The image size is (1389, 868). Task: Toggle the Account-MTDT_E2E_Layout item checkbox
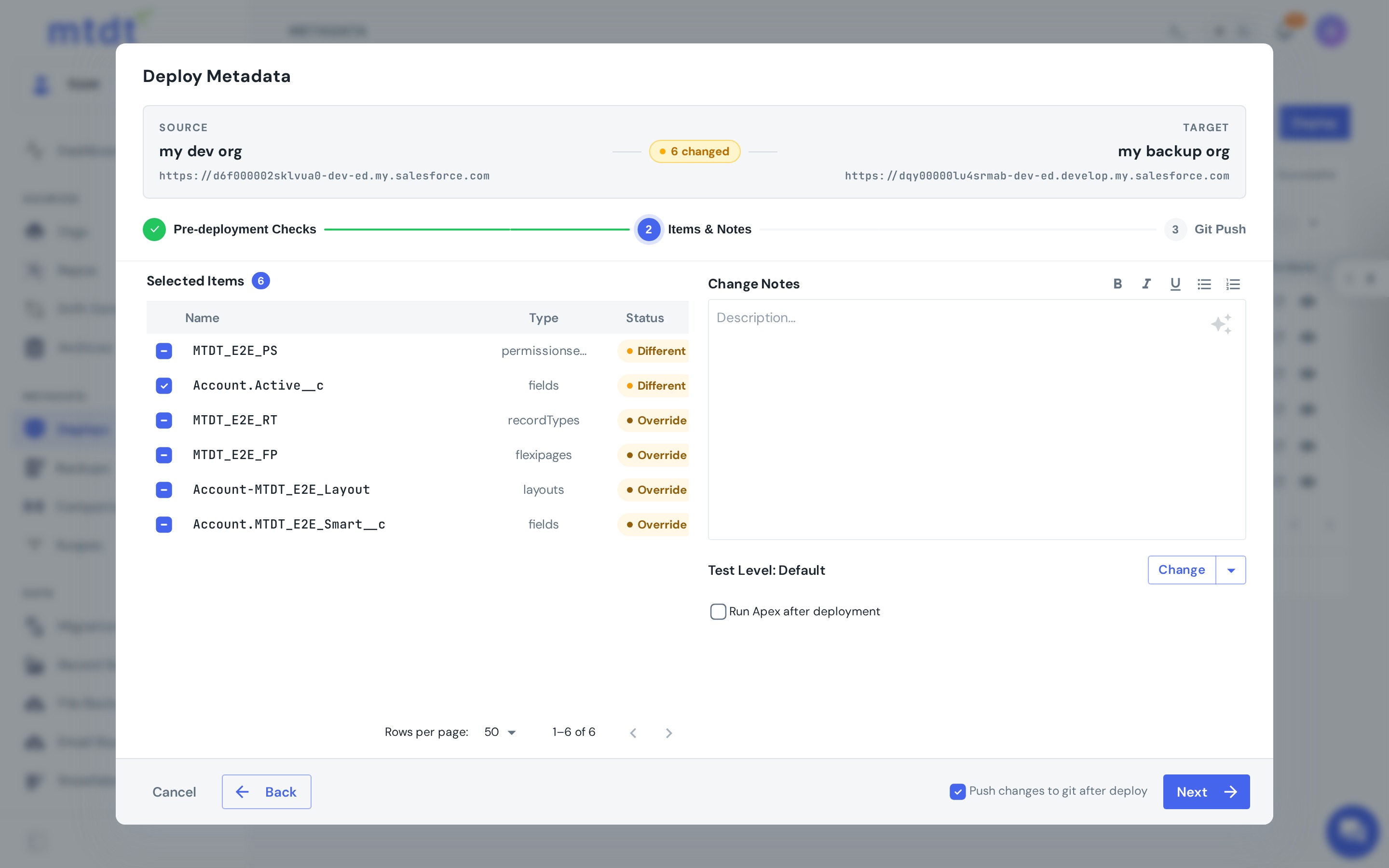click(x=164, y=489)
